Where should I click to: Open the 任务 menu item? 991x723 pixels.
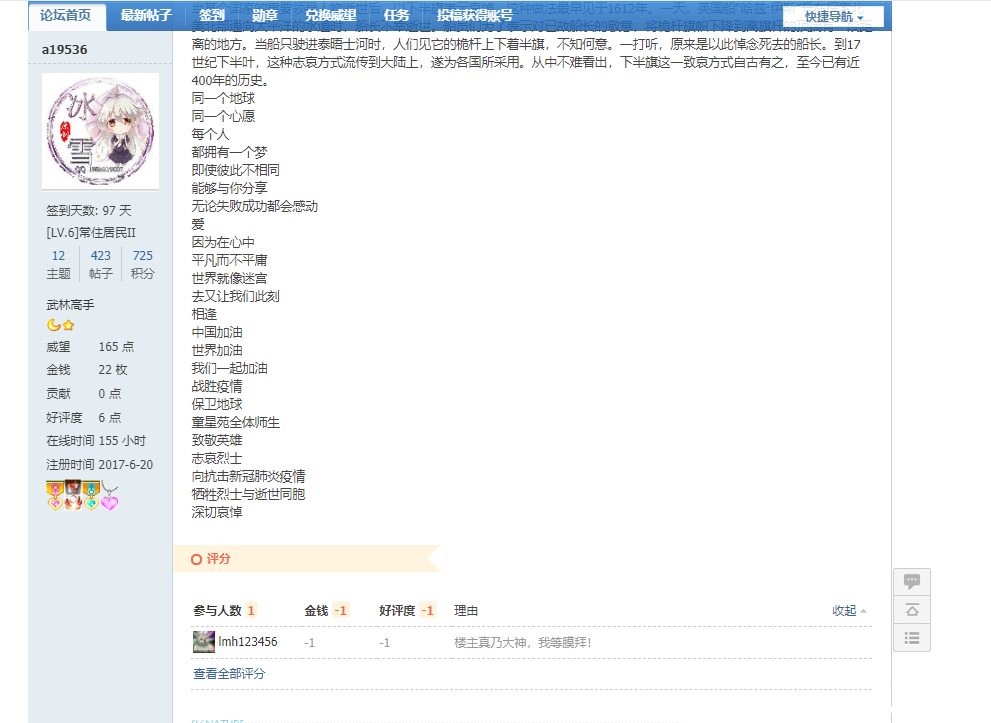pyautogui.click(x=396, y=16)
